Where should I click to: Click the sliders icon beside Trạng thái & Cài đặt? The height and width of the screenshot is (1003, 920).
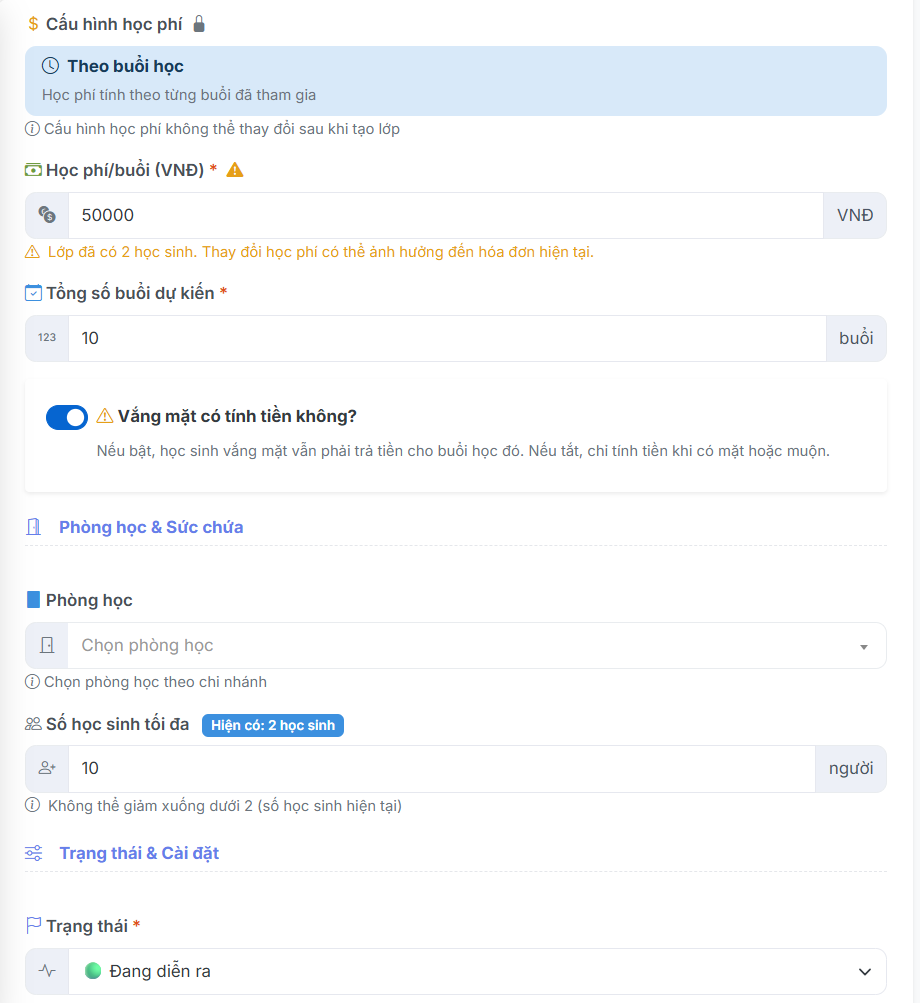(x=34, y=853)
